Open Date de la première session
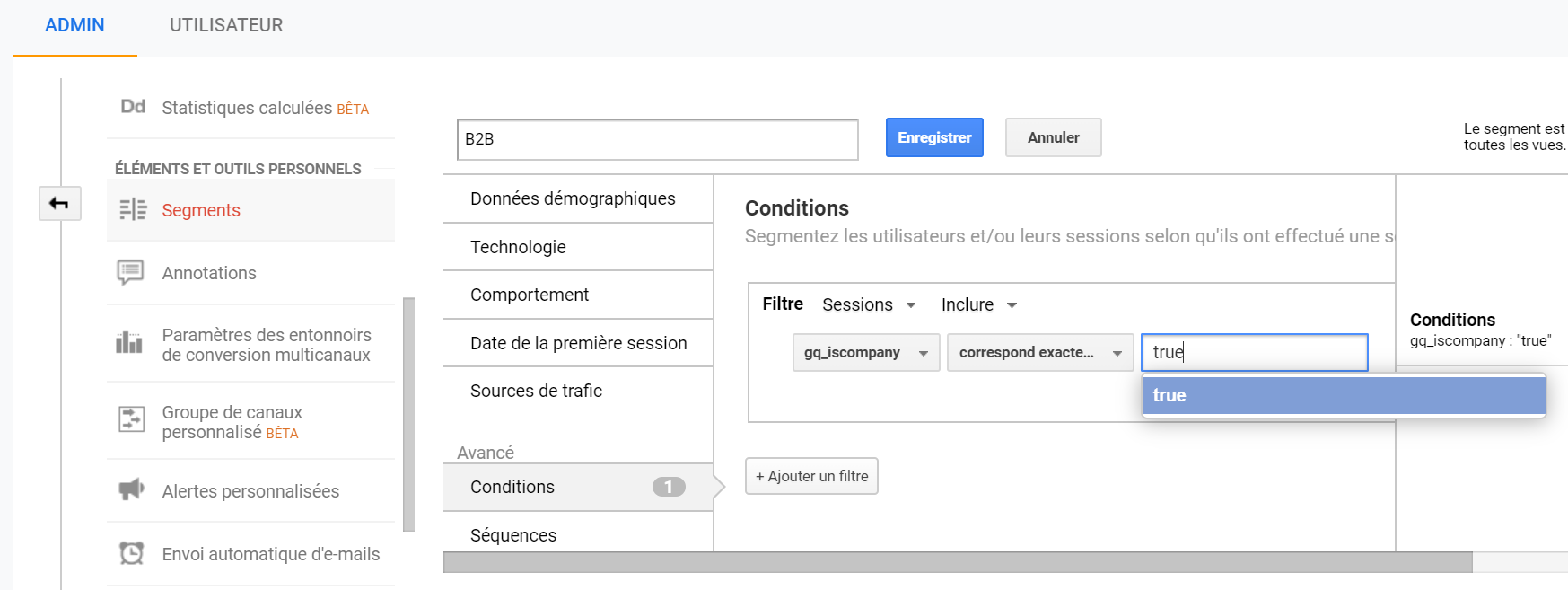 coord(578,343)
